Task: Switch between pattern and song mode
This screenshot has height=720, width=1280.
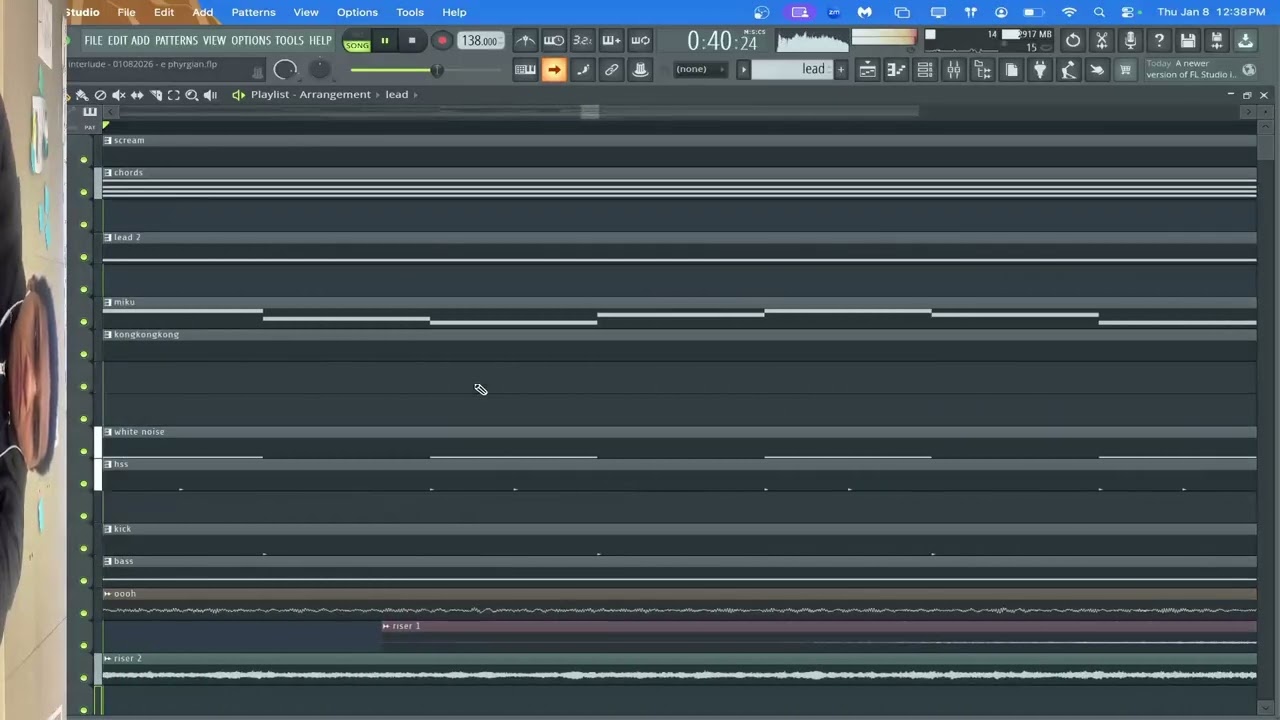Action: click(356, 41)
